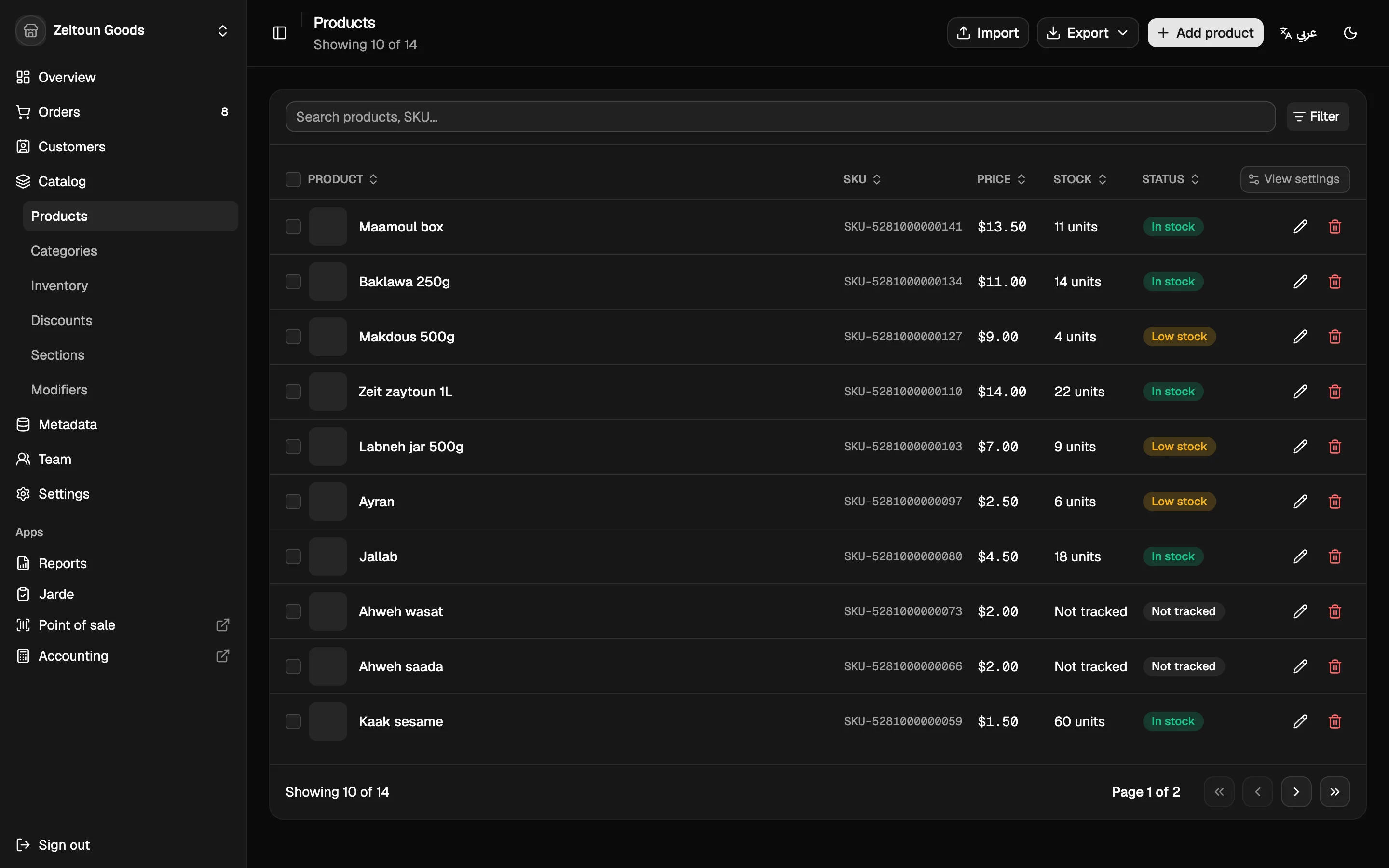
Task: Go to Inventory under Catalog
Action: point(130,285)
